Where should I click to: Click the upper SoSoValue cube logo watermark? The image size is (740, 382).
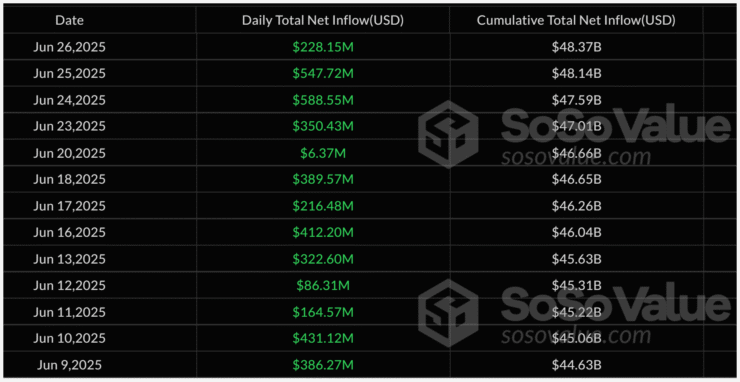[x=448, y=134]
